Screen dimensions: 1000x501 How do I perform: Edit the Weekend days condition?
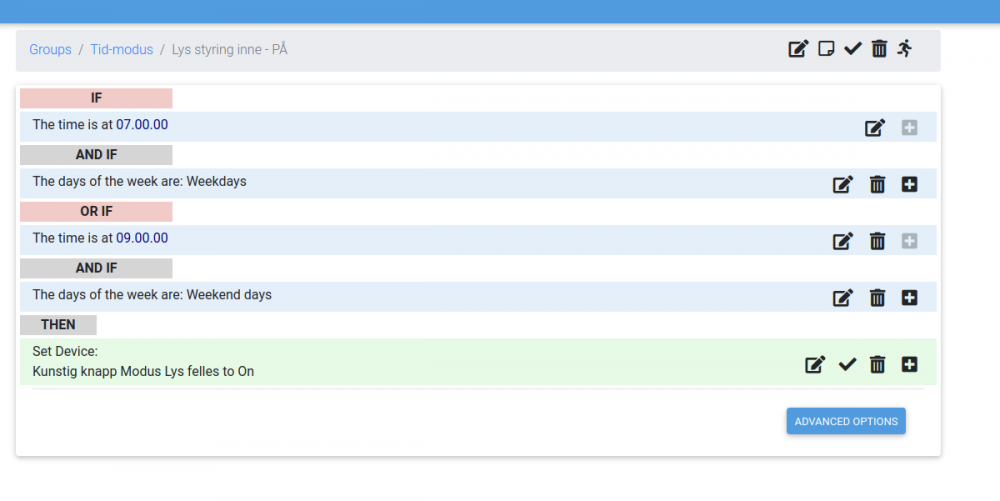pyautogui.click(x=843, y=298)
